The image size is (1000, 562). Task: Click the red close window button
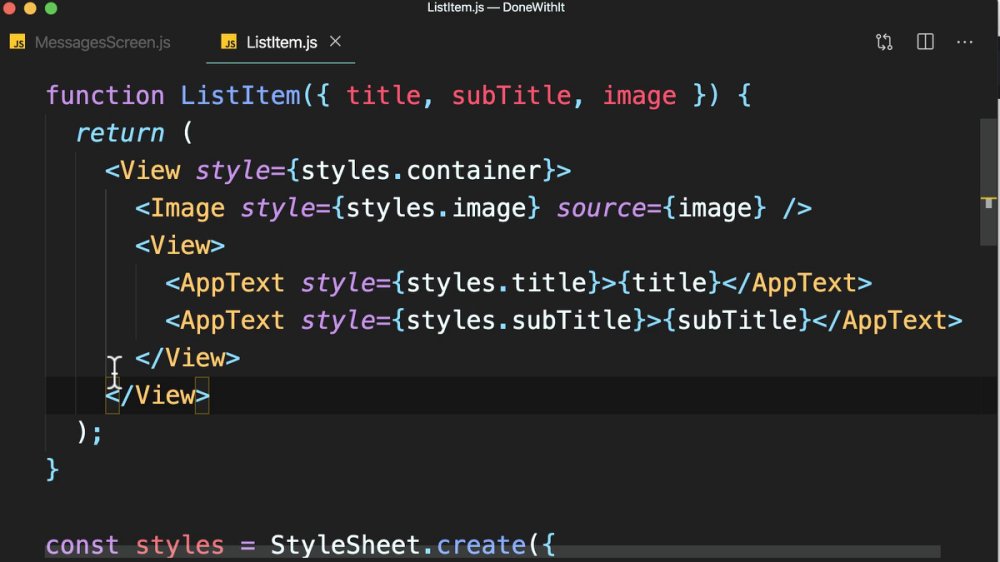[9, 8]
